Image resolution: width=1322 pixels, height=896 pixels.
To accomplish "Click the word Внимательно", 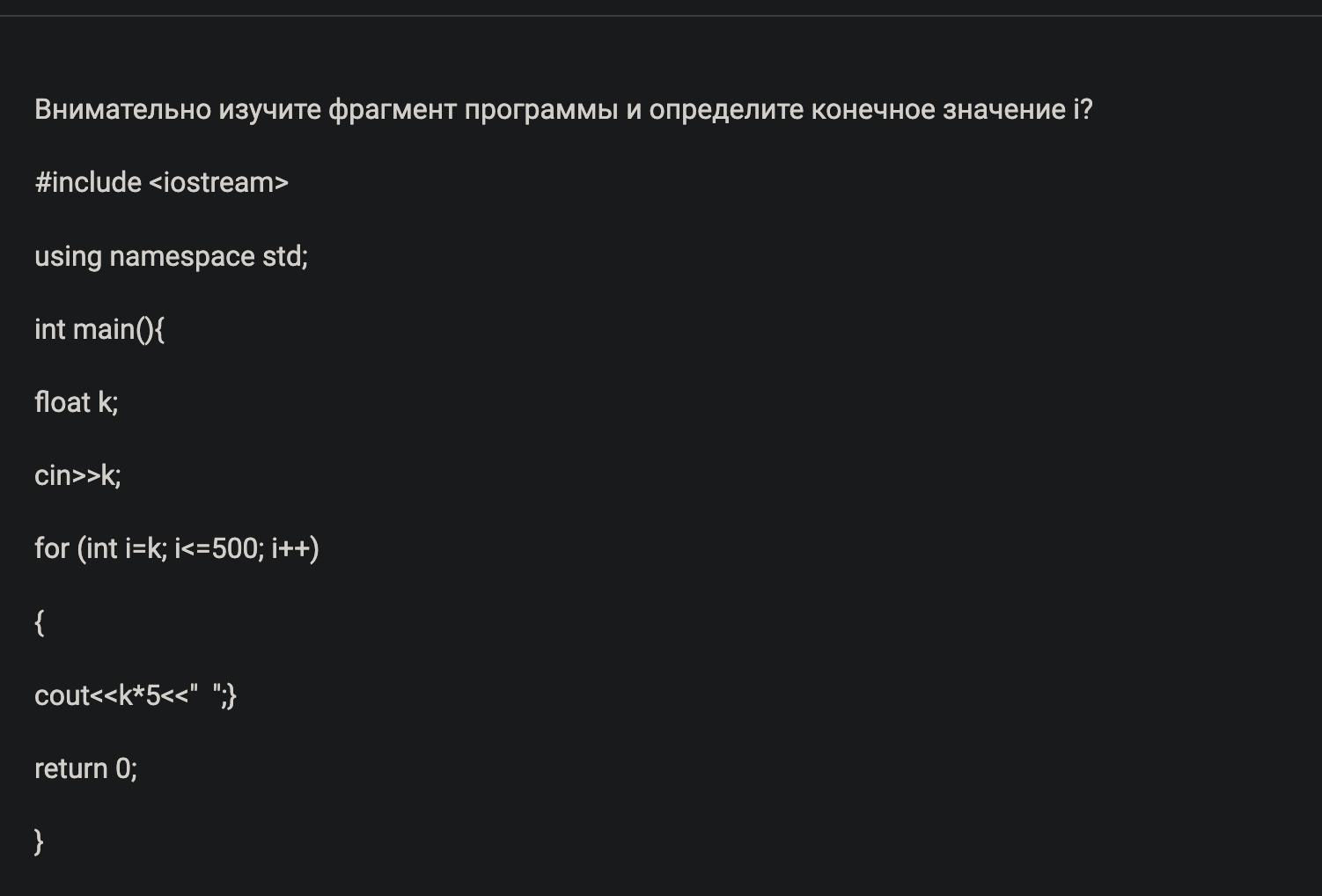I will click(x=122, y=110).
